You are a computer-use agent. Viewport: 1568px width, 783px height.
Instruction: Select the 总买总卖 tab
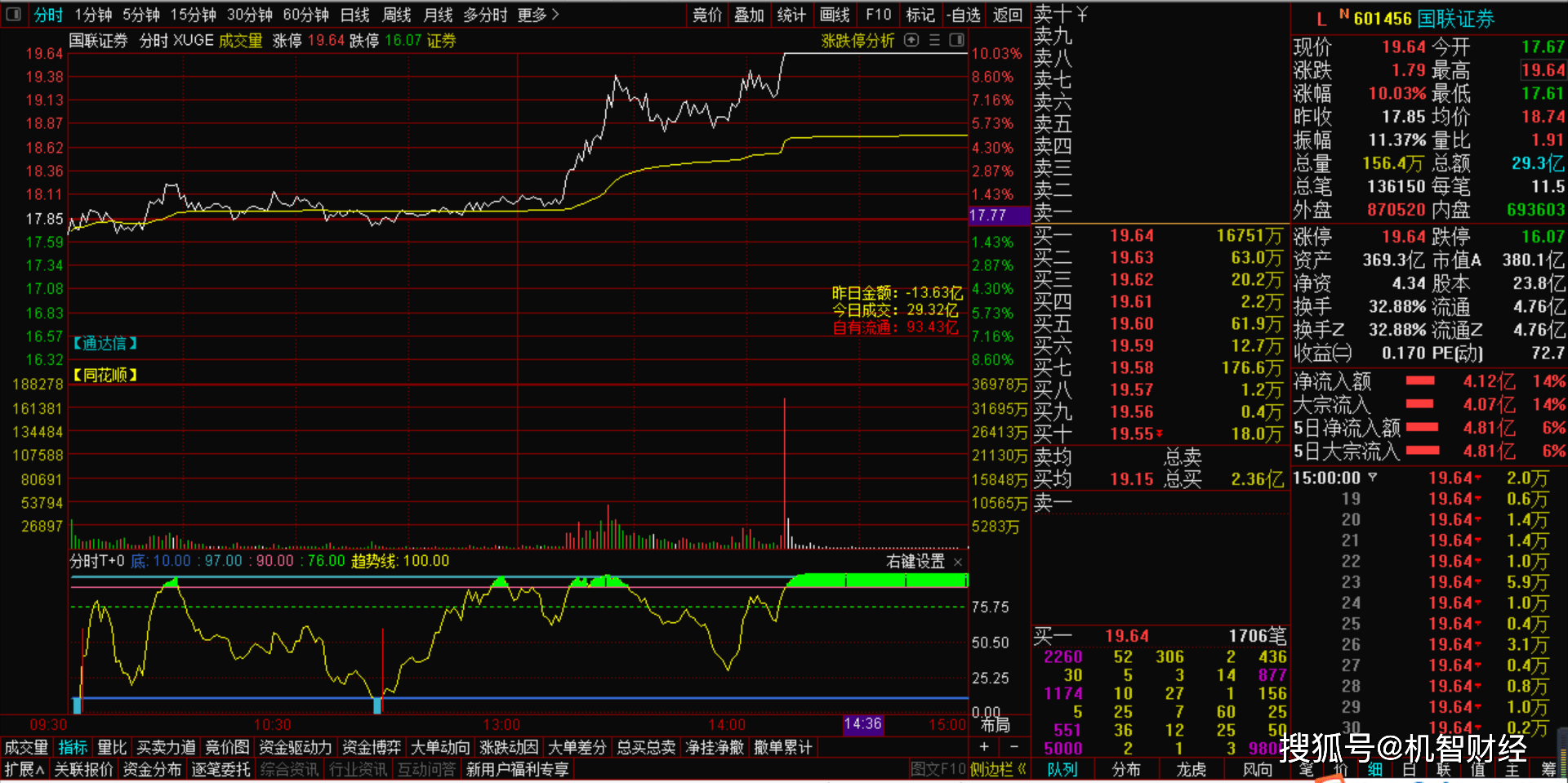(646, 747)
